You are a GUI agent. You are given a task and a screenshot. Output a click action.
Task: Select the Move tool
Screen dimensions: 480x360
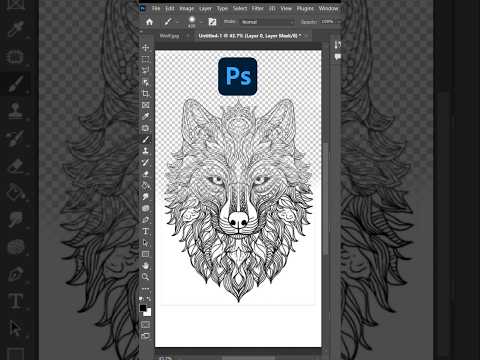[145, 48]
